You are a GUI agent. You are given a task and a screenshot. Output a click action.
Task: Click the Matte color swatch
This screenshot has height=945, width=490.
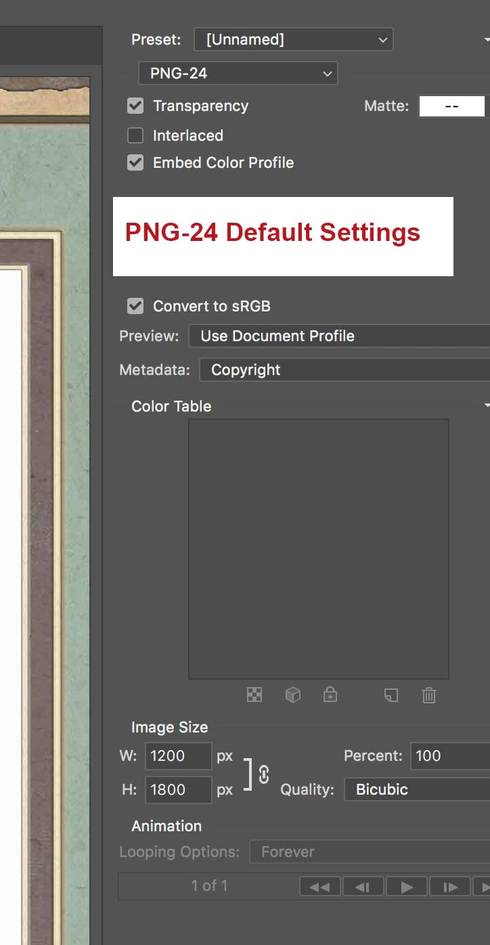pos(451,106)
